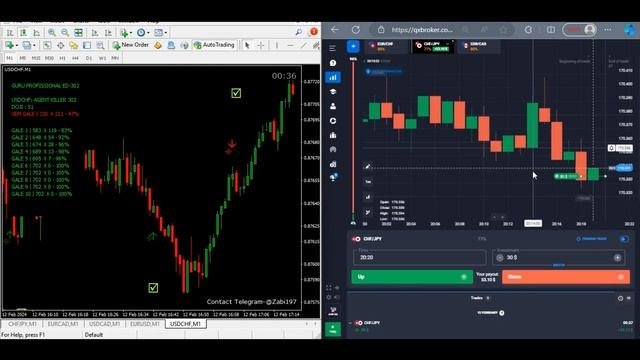Screen dimensions: 640x360
Task: Add new asset with blue plus button
Action: [353, 47]
